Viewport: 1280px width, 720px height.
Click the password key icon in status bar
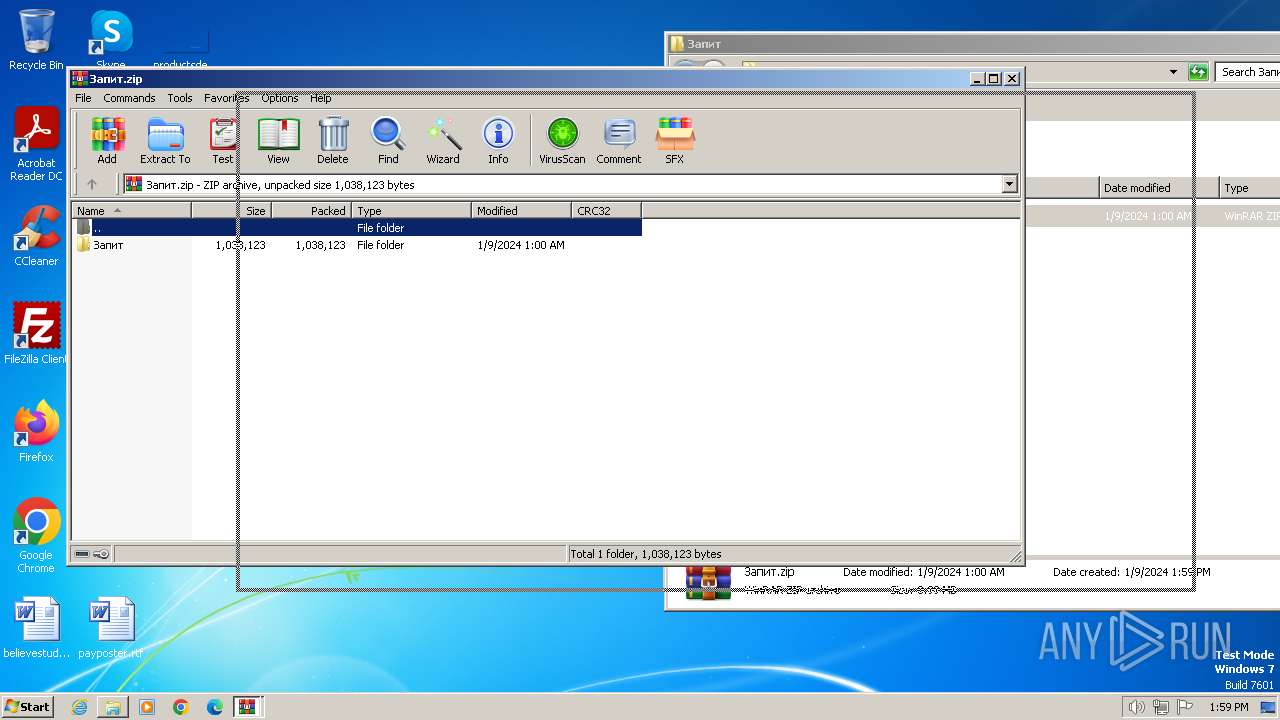point(101,554)
